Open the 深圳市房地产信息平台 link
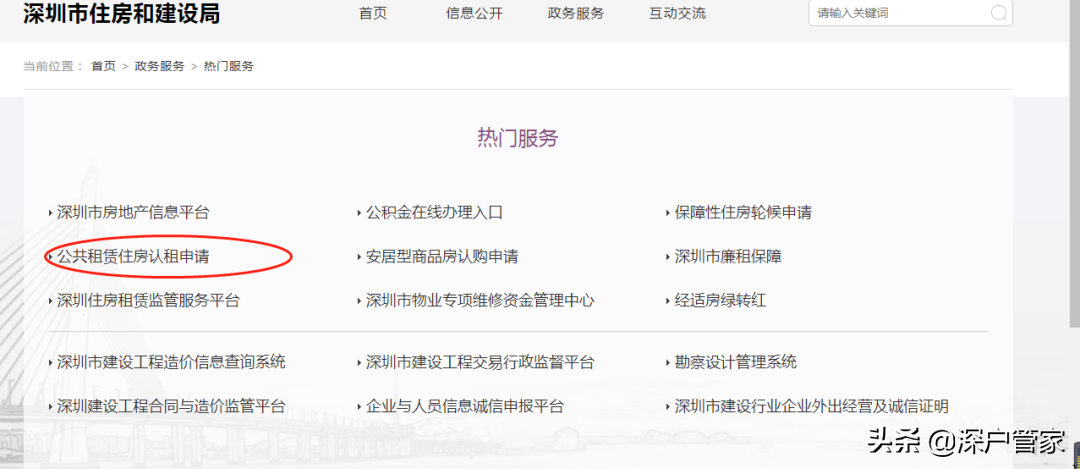Image resolution: width=1080 pixels, height=469 pixels. click(x=133, y=212)
